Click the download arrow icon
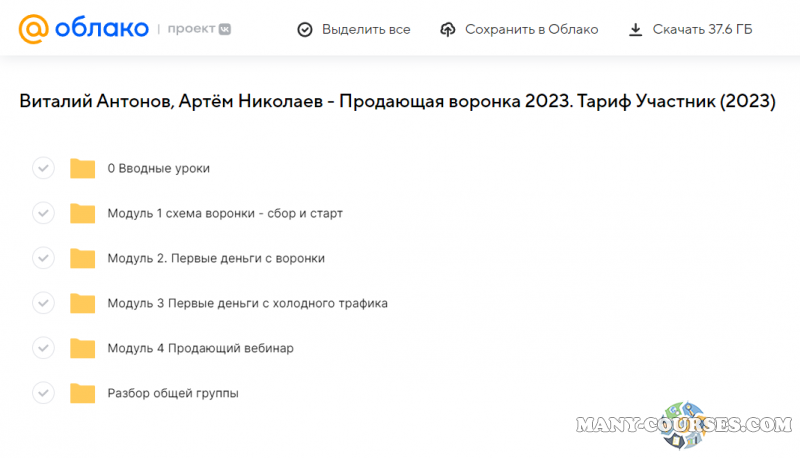Image resolution: width=800 pixels, height=458 pixels. click(x=635, y=30)
